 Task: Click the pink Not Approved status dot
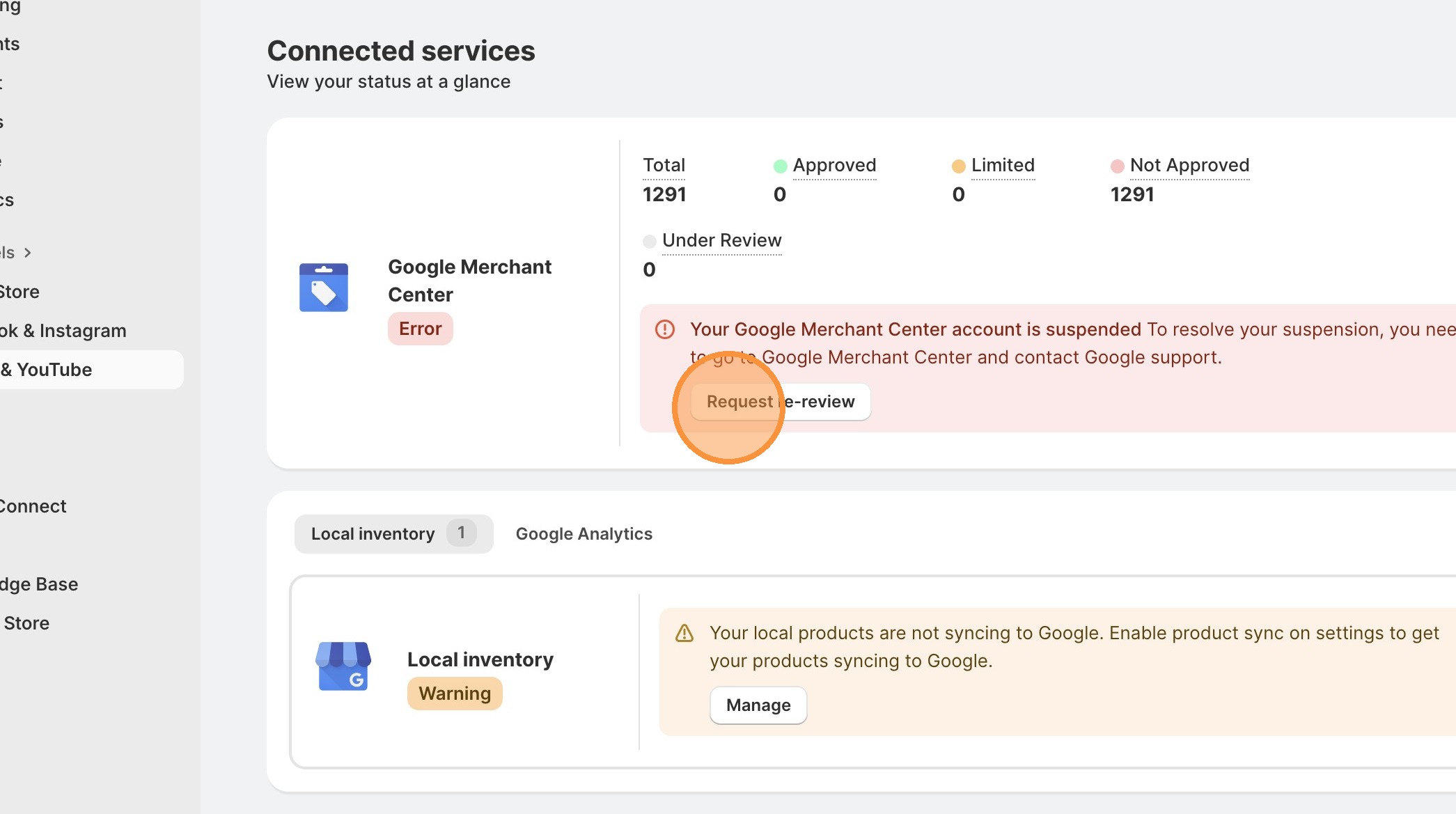1117,166
